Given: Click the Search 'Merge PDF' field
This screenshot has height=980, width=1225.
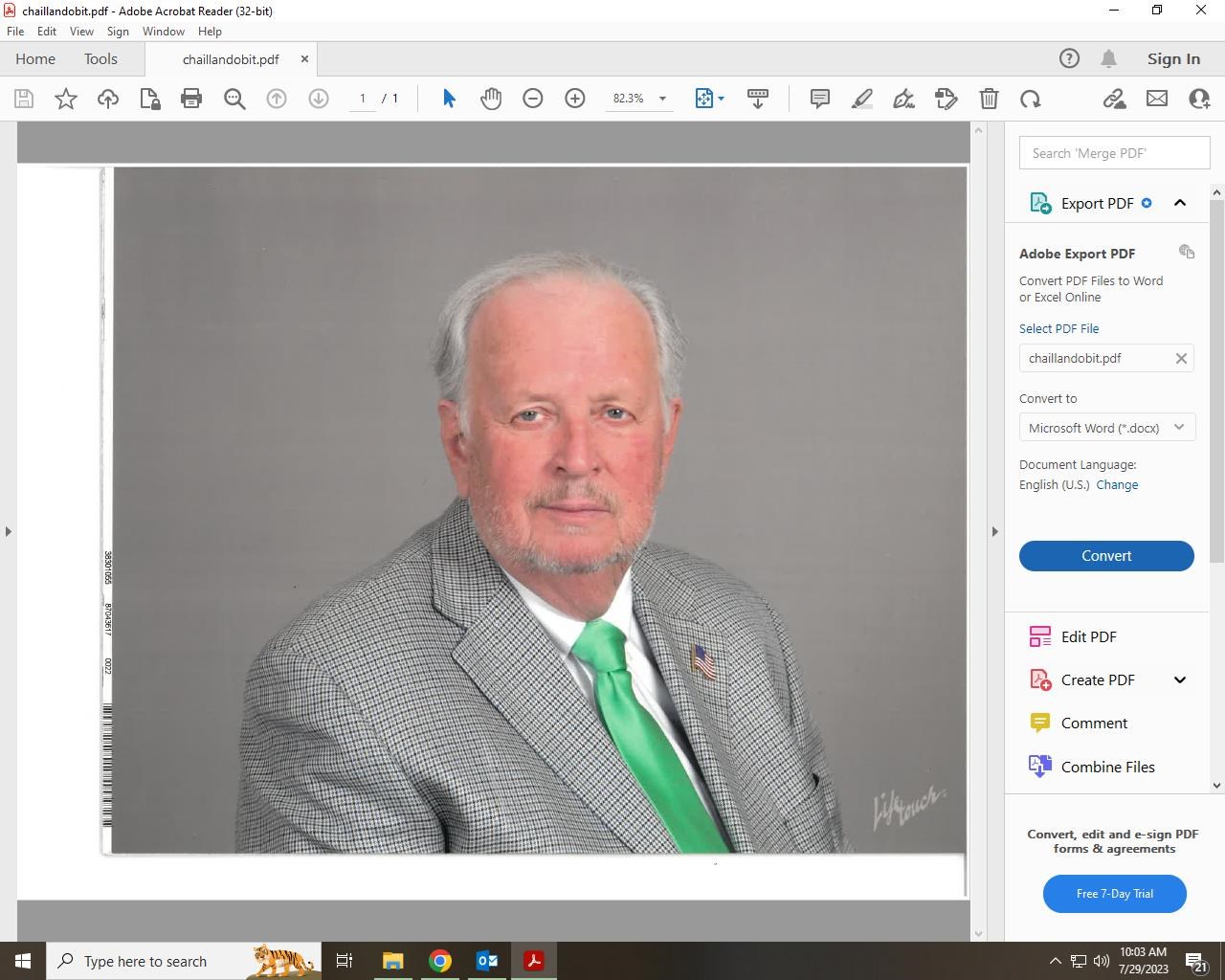Looking at the screenshot, I should click(1114, 153).
